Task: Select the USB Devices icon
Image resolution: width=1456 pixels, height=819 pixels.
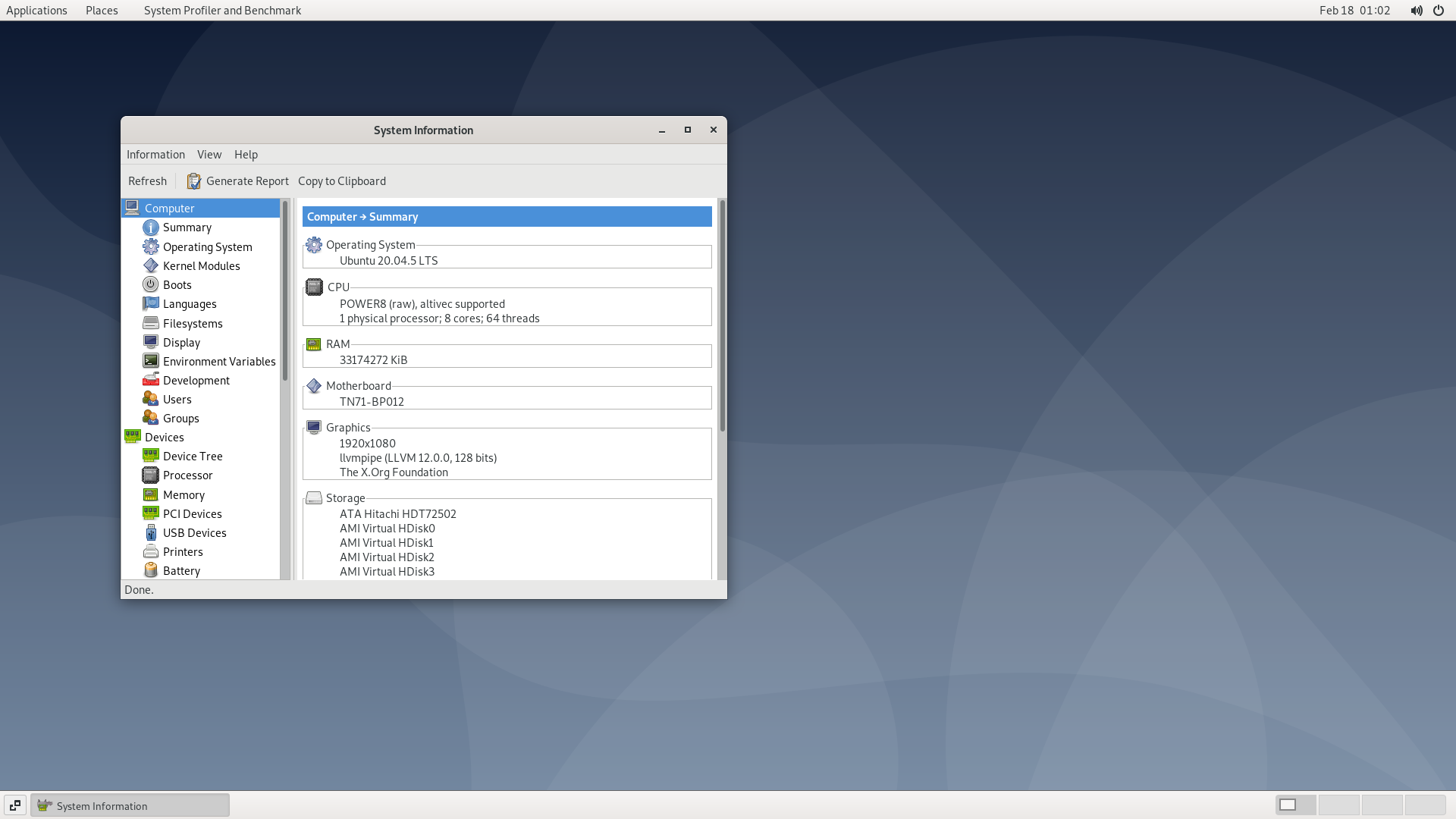Action: 151,533
